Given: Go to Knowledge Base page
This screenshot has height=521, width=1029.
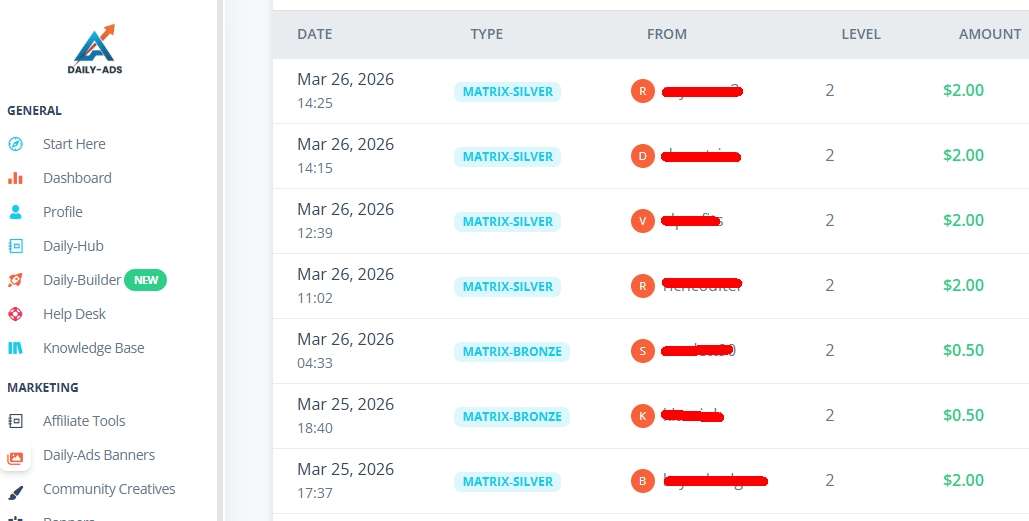Looking at the screenshot, I should (x=93, y=348).
